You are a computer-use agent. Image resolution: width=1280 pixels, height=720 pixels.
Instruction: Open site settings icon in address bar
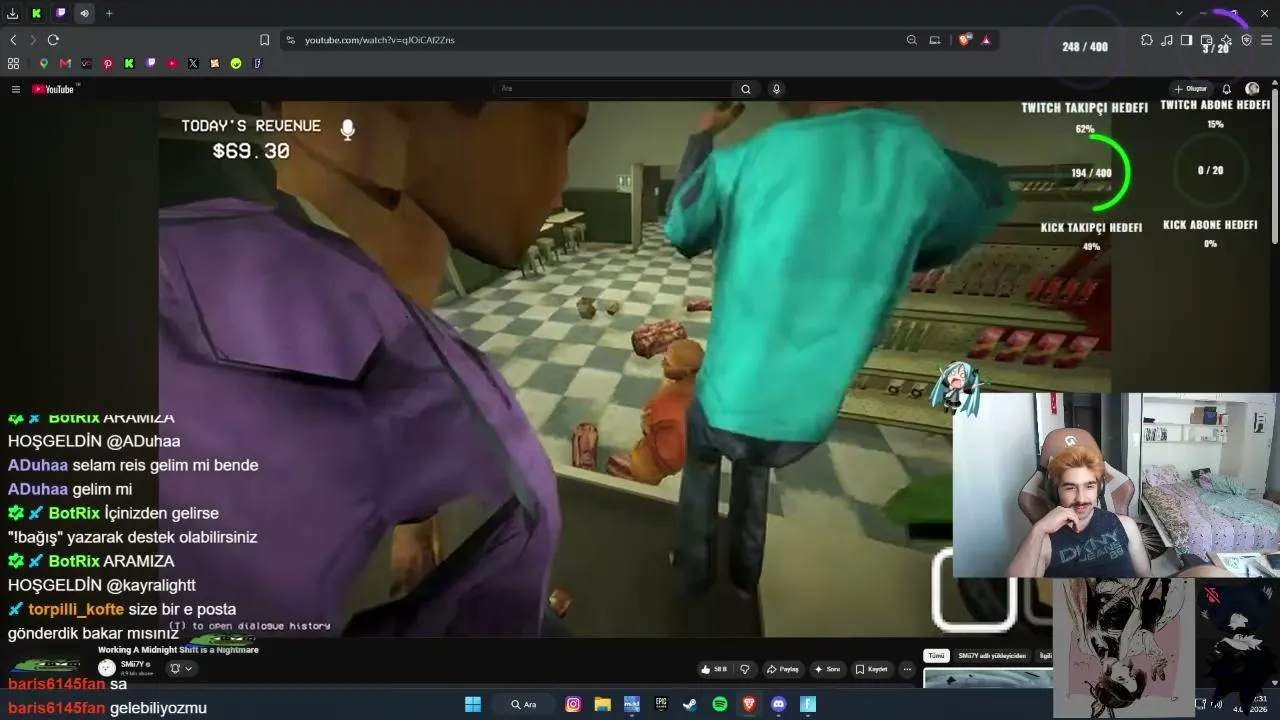[x=290, y=40]
